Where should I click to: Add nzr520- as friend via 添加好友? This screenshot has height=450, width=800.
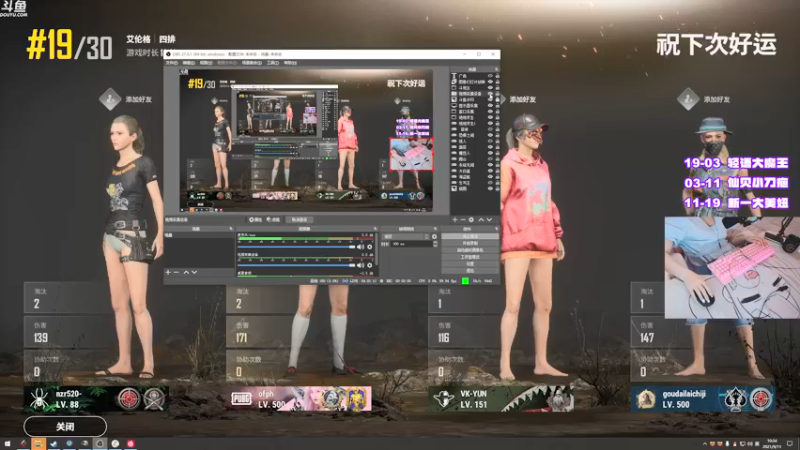pyautogui.click(x=126, y=99)
